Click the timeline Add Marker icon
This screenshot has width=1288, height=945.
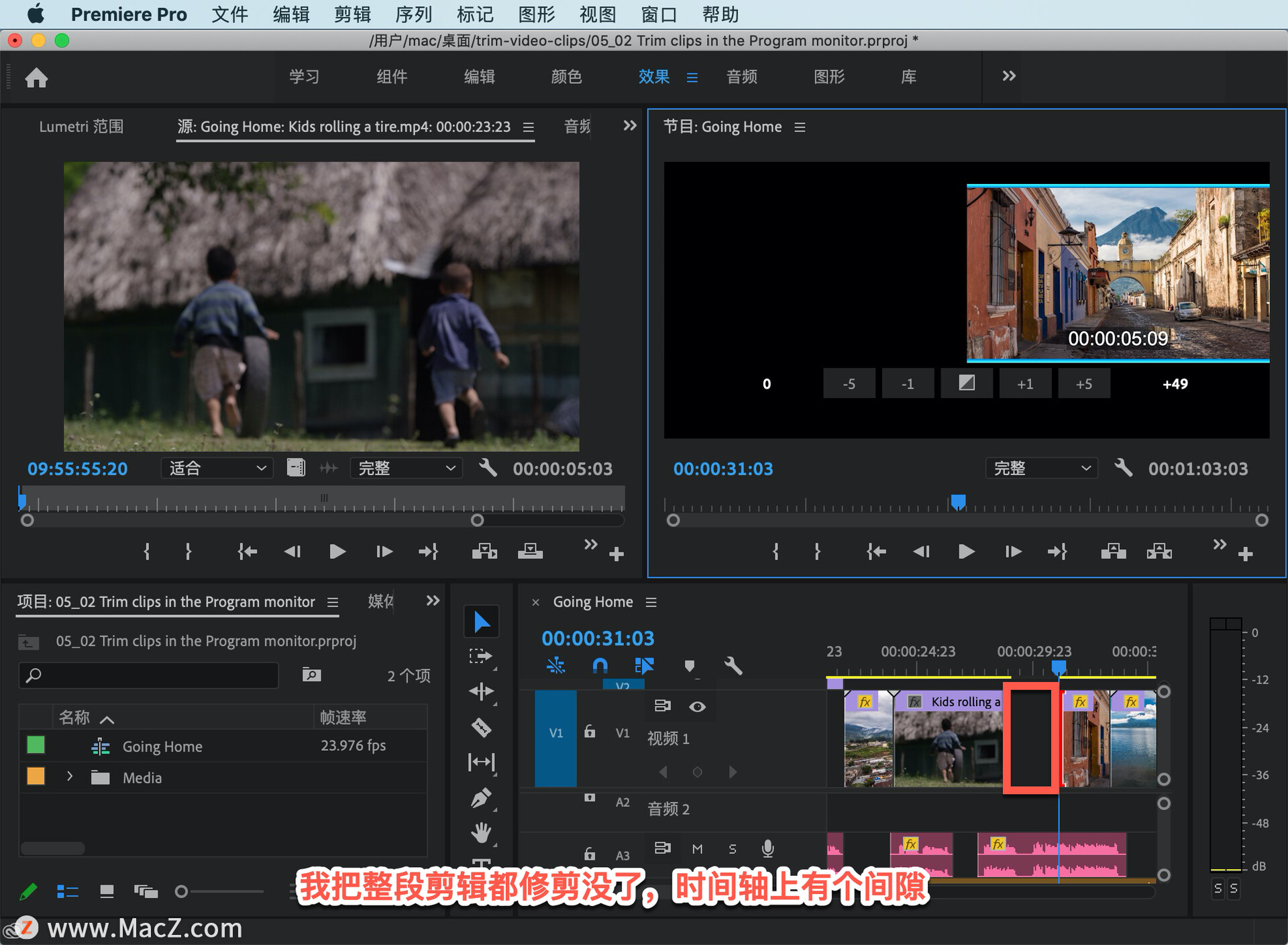(689, 666)
